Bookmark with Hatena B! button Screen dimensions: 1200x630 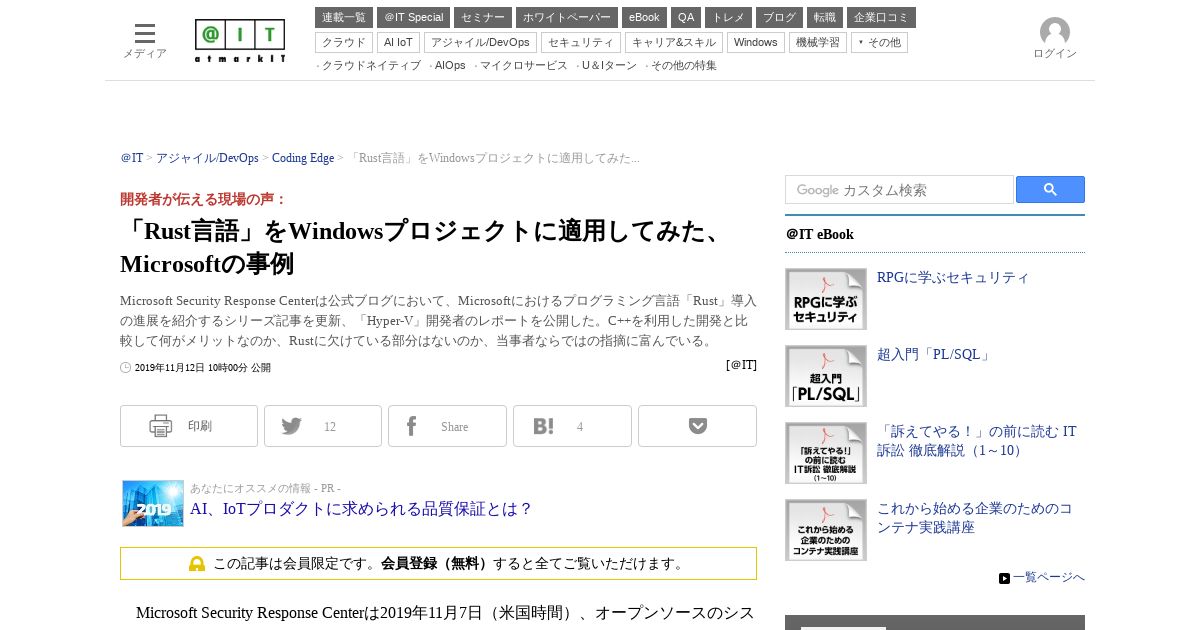point(572,426)
